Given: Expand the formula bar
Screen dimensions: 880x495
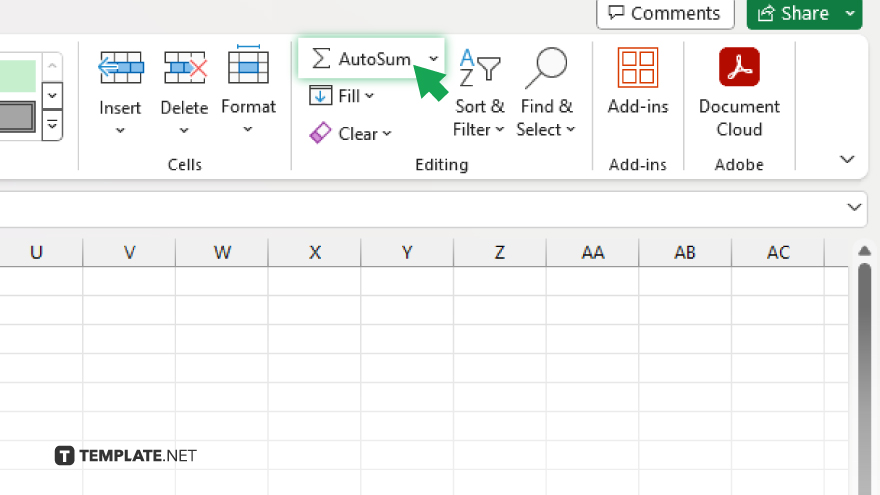Looking at the screenshot, I should coord(854,207).
